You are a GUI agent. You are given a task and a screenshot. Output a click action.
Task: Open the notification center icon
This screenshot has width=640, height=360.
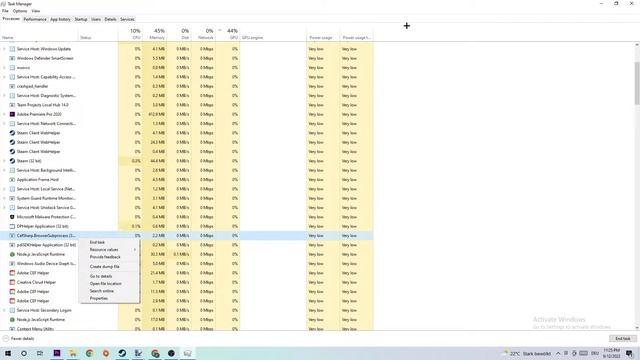click(x=629, y=353)
